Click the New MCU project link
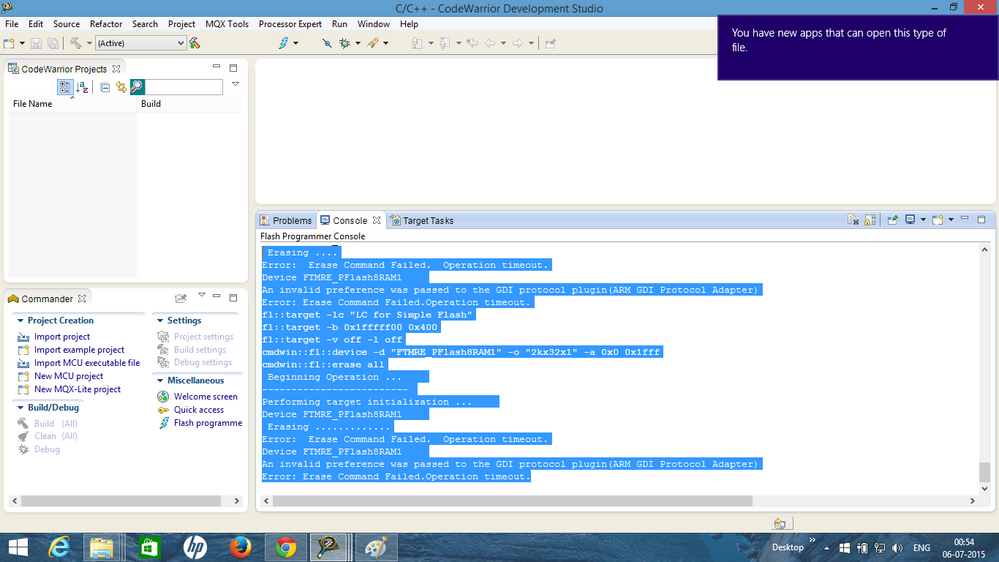Screen dimensions: 999x562 tap(68, 376)
